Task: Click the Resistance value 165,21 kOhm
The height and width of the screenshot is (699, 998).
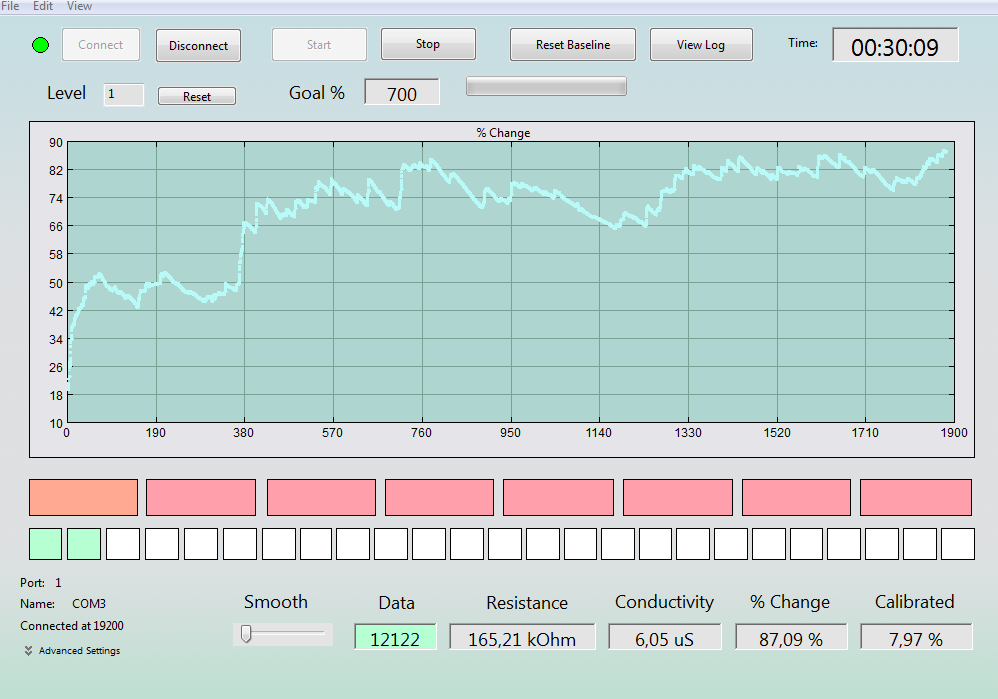Action: (x=522, y=639)
